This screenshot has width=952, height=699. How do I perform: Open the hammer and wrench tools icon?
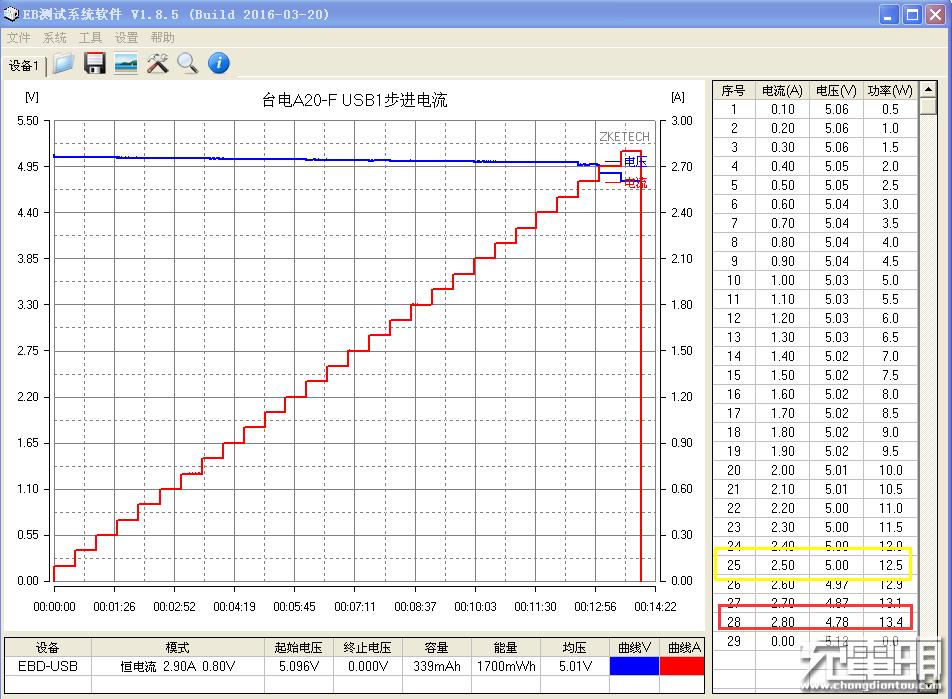coord(157,64)
